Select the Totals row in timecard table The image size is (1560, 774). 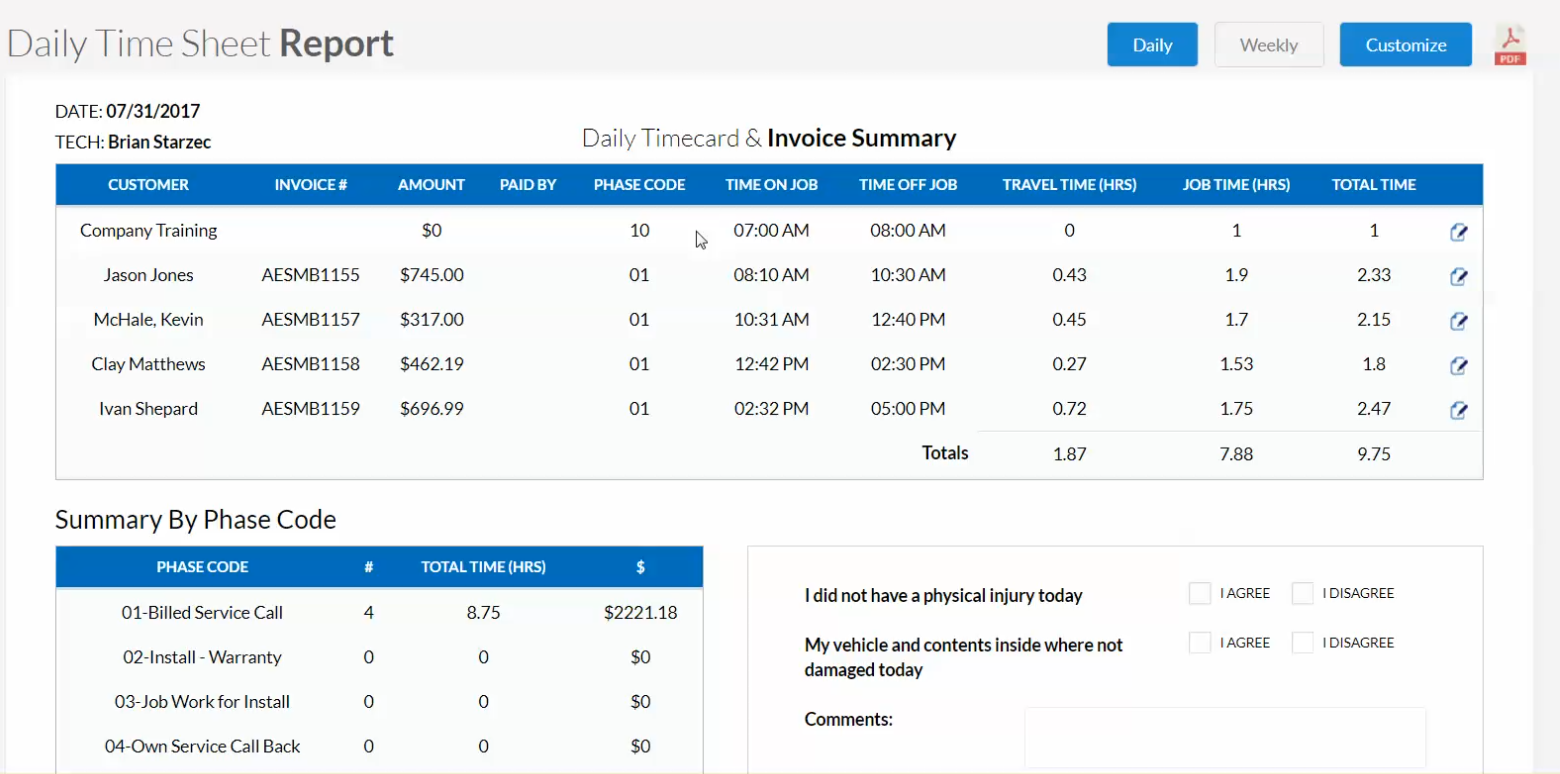click(944, 452)
